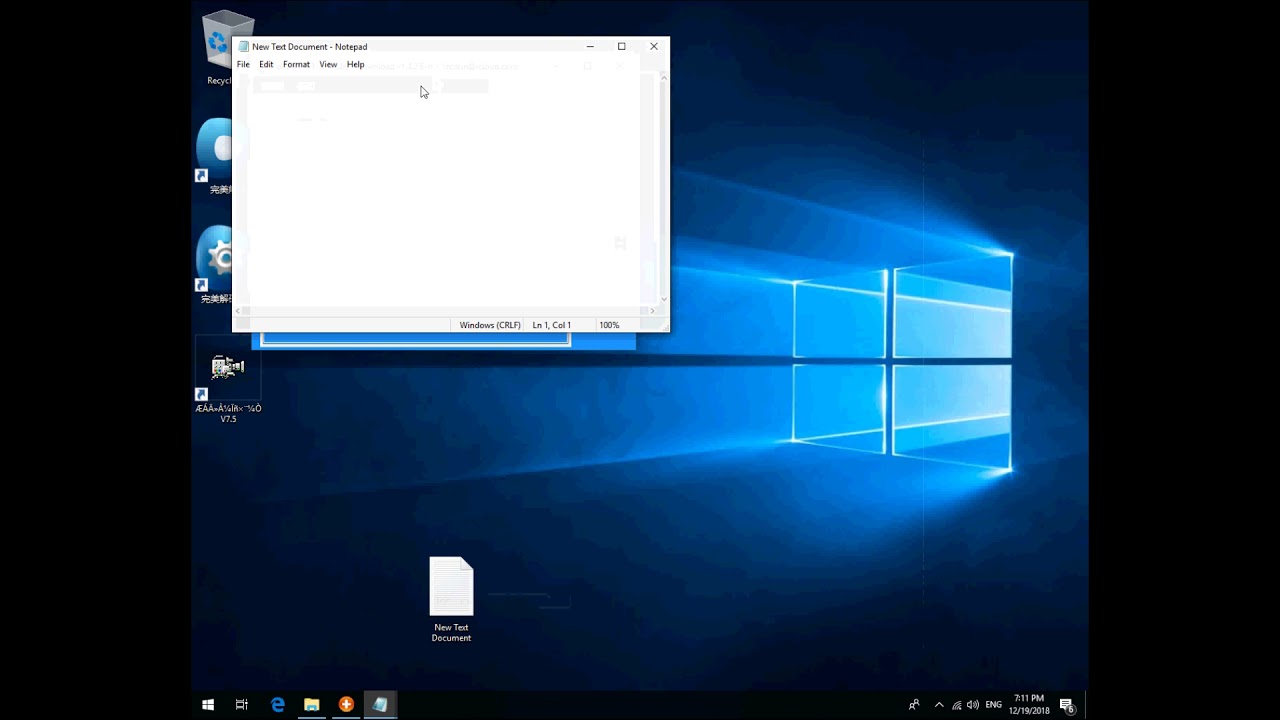The width and height of the screenshot is (1280, 720).
Task: Click the Ln 1, Col 1 status indicator
Action: [552, 325]
